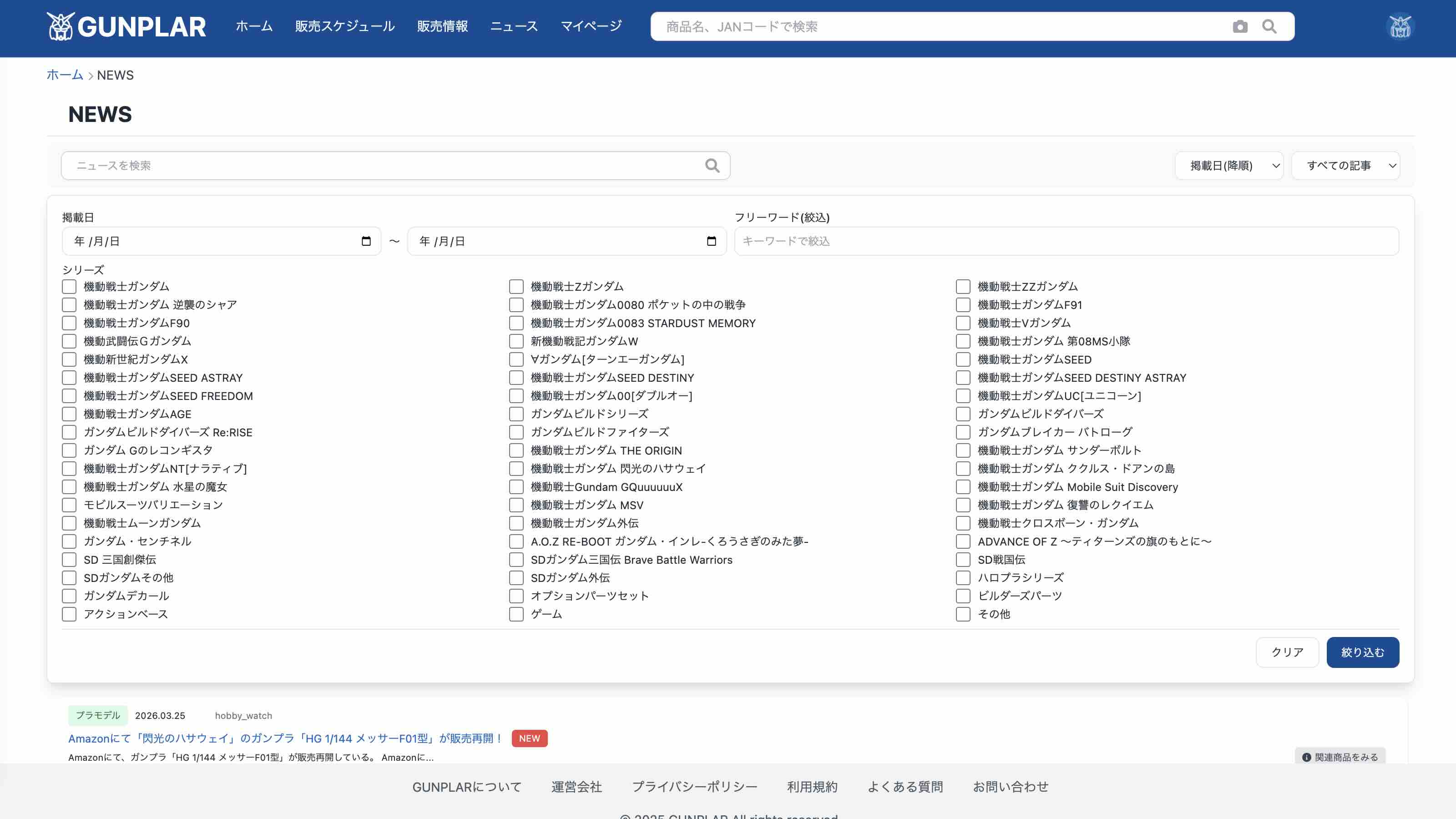This screenshot has width=1456, height=819.
Task: Click the 関連商品をみる info button
Action: [x=1340, y=757]
